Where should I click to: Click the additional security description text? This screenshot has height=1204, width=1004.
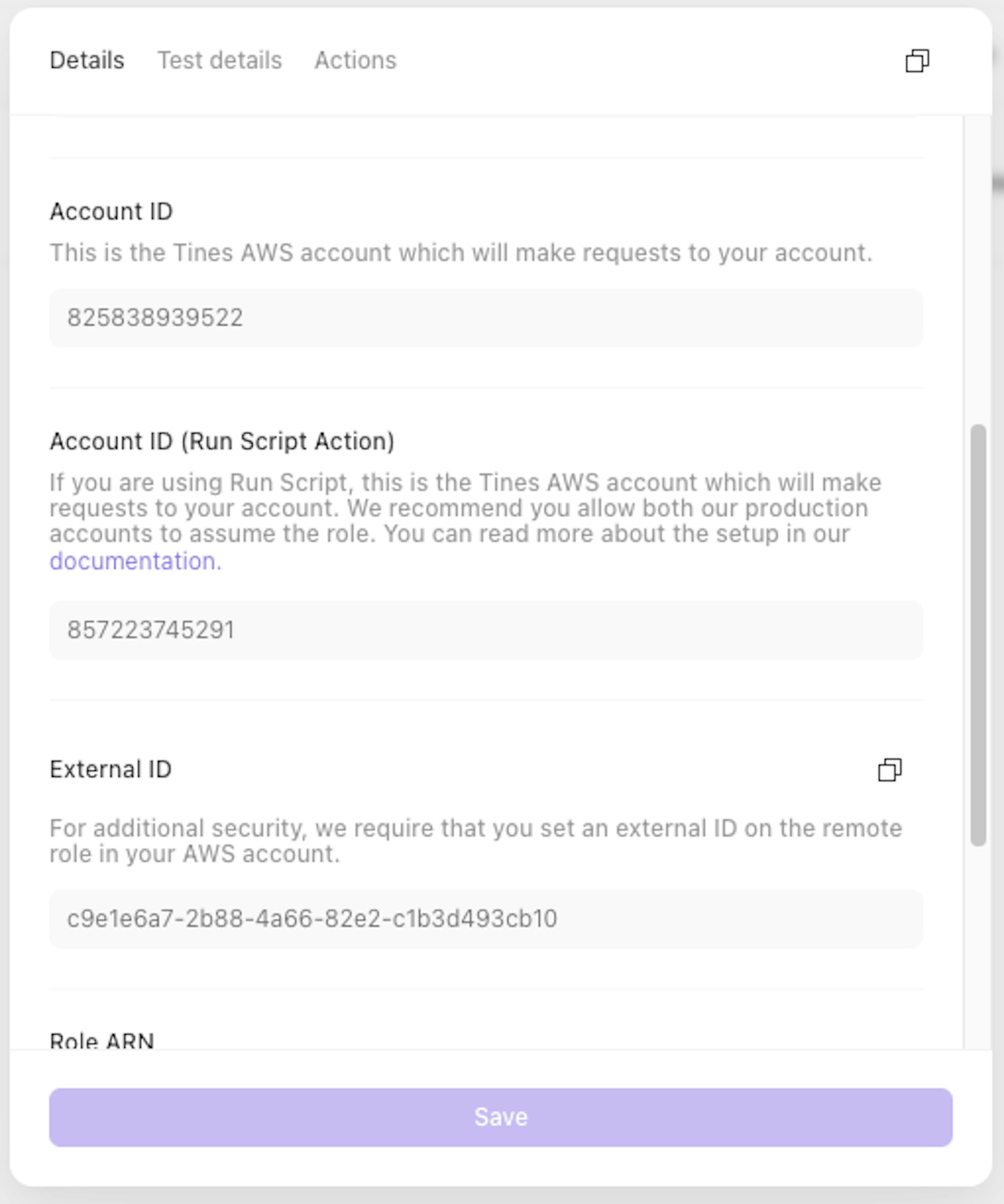point(476,841)
